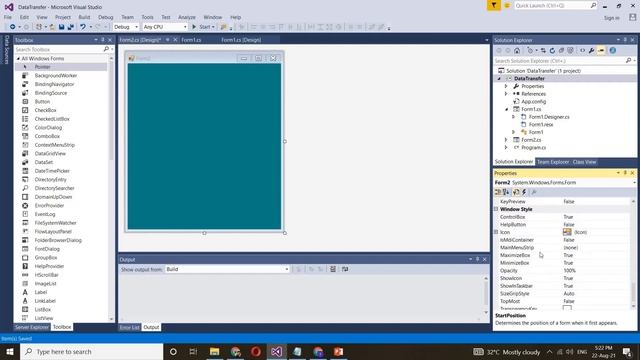
Task: Click the Navigate Backward toolbar icon
Action: (x=13, y=27)
